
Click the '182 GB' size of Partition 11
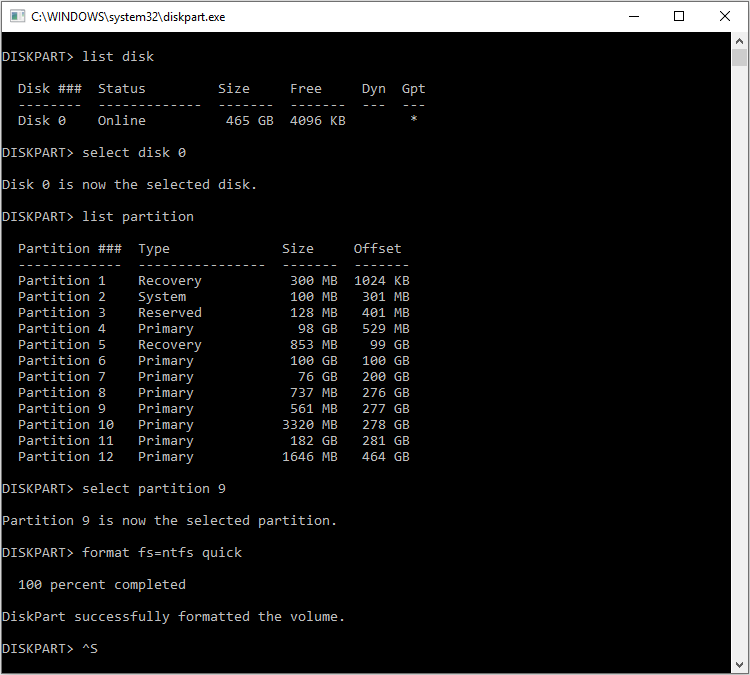(x=314, y=441)
